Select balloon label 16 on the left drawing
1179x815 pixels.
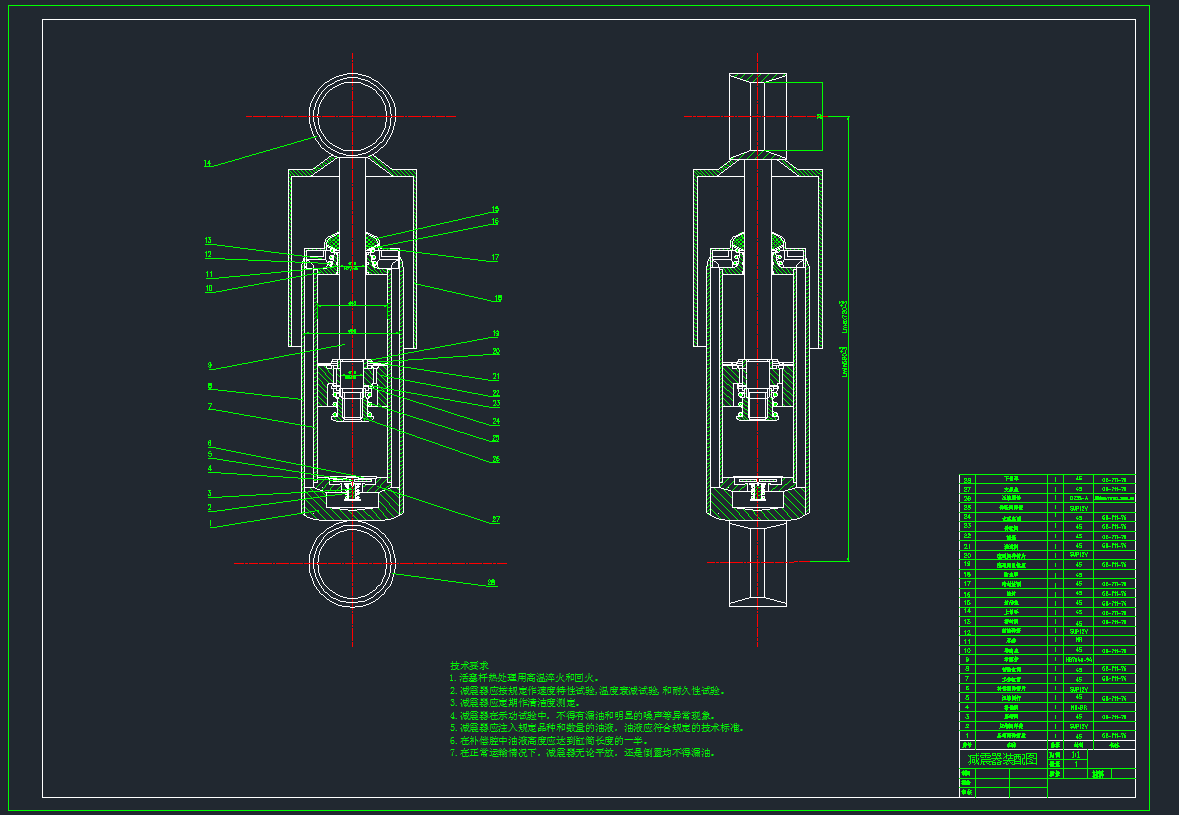(x=495, y=222)
